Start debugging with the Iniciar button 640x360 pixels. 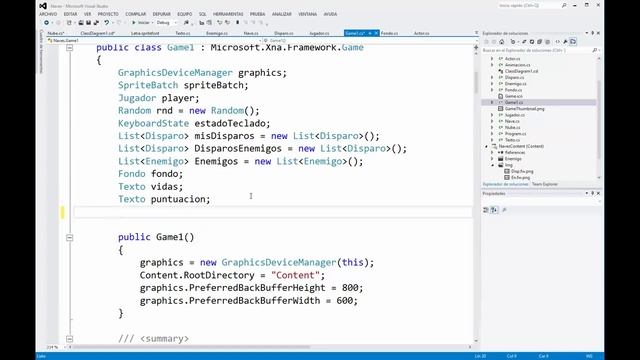coord(140,23)
